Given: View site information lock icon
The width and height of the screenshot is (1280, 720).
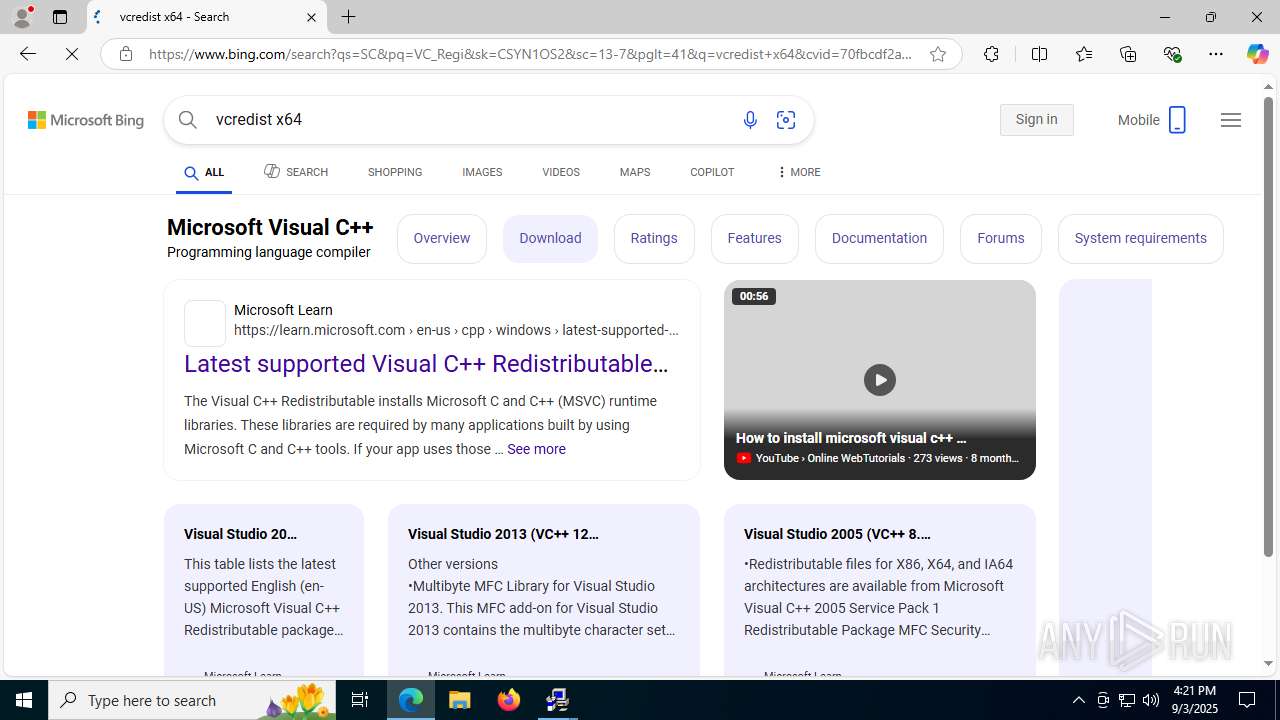Looking at the screenshot, I should click(x=125, y=54).
